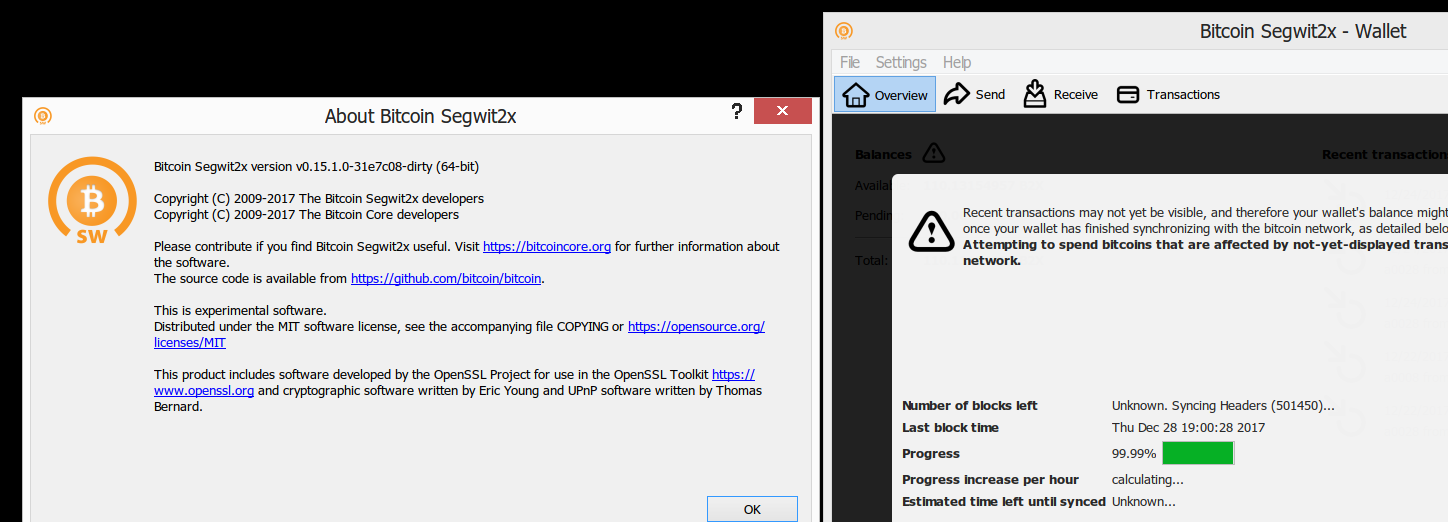The image size is (1448, 522).
Task: Click 'Unknown. Syncing Headers (501450)...' value
Action: pyautogui.click(x=1223, y=406)
